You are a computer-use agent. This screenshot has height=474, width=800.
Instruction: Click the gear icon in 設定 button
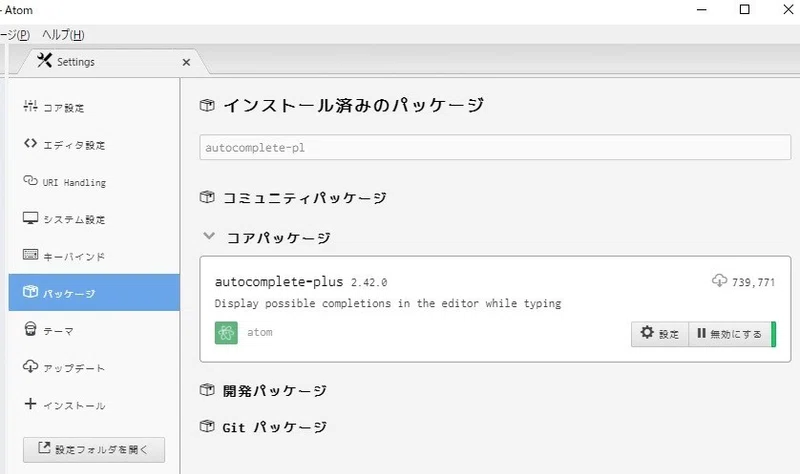[647, 333]
